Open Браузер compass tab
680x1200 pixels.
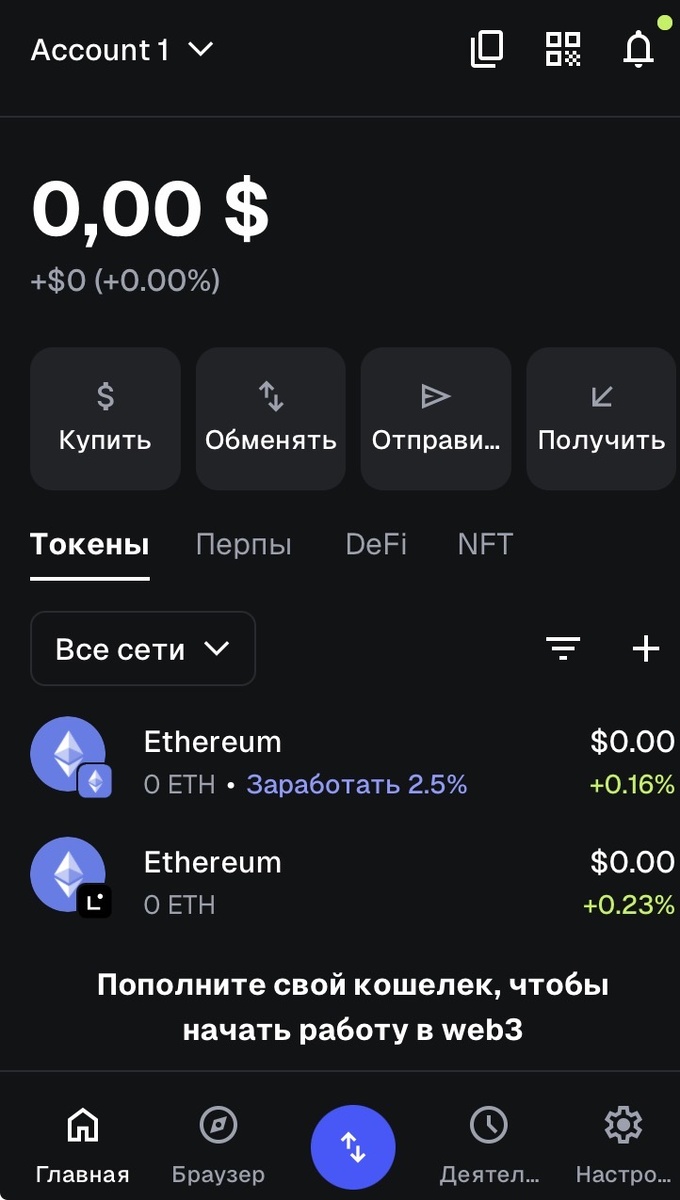(218, 1145)
